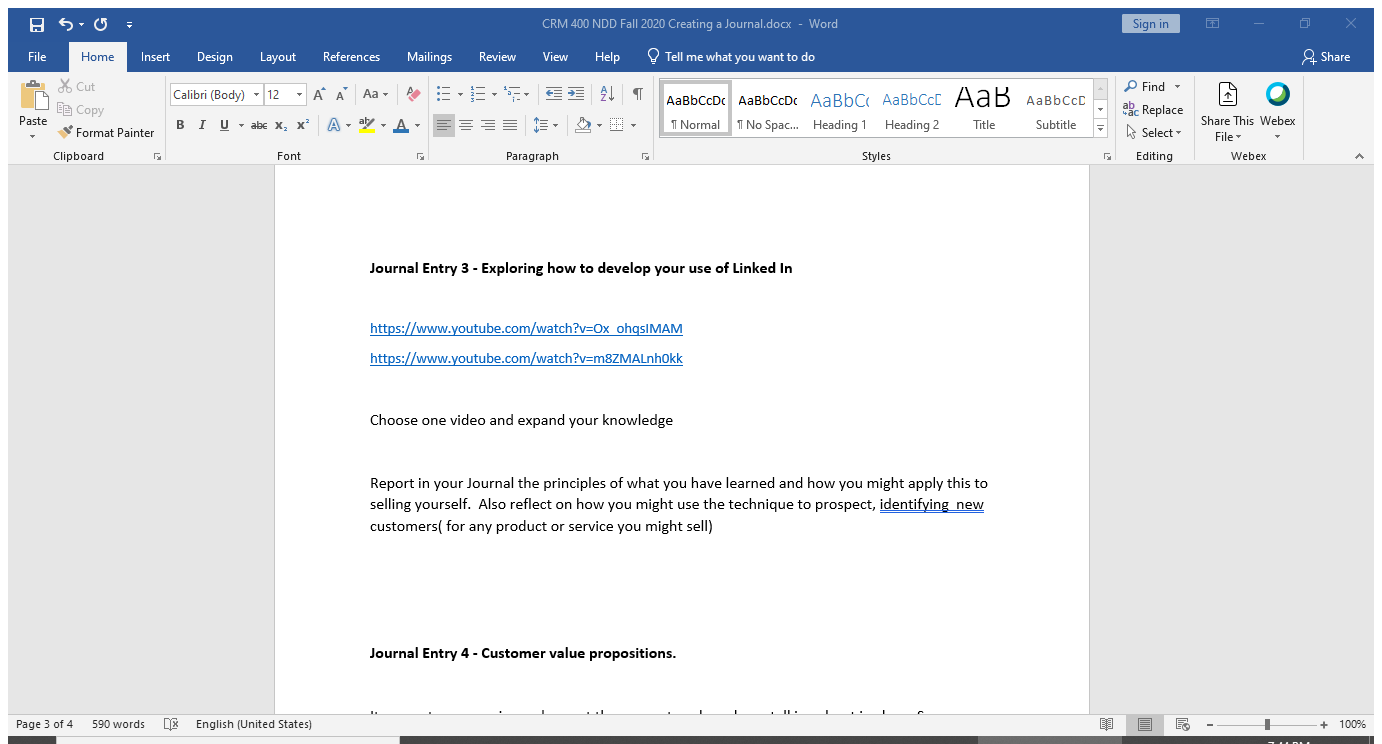Open the Layout tab
This screenshot has height=744, width=1382.
click(278, 57)
